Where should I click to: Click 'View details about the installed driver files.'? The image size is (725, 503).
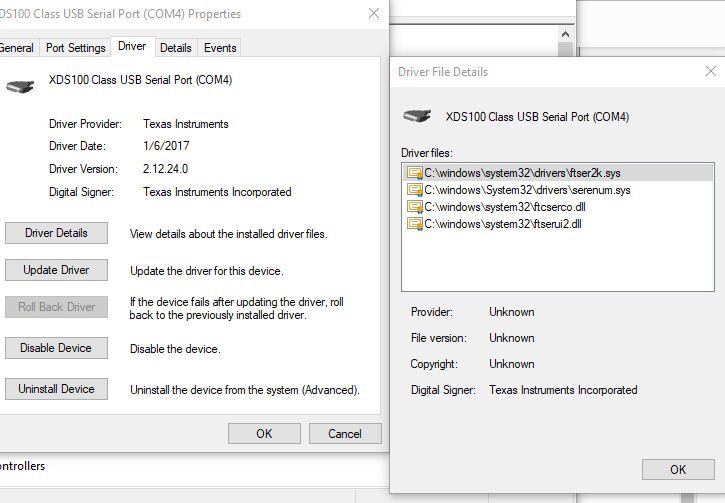(x=228, y=234)
